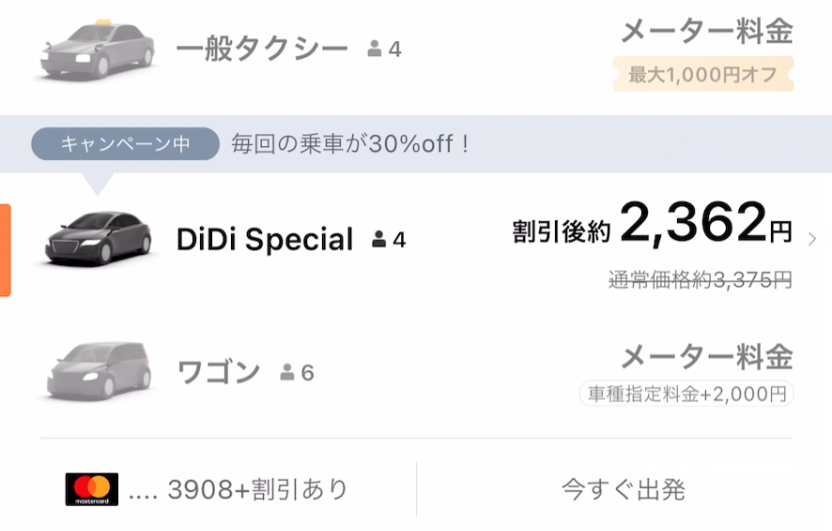Choose the ワゴン van icon
Viewport: 832px width, 531px height.
coord(98,372)
